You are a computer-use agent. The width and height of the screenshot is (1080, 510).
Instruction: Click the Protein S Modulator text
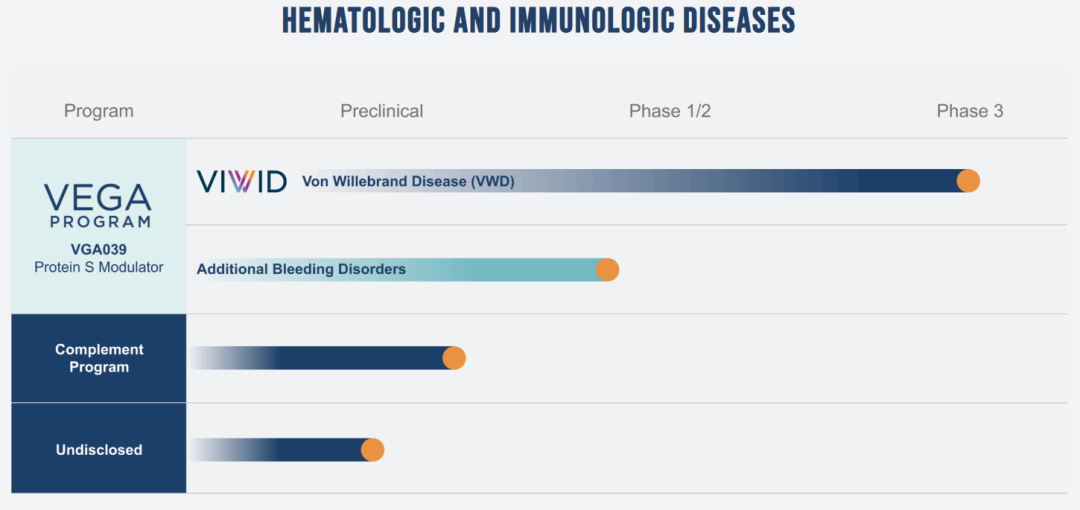99,267
